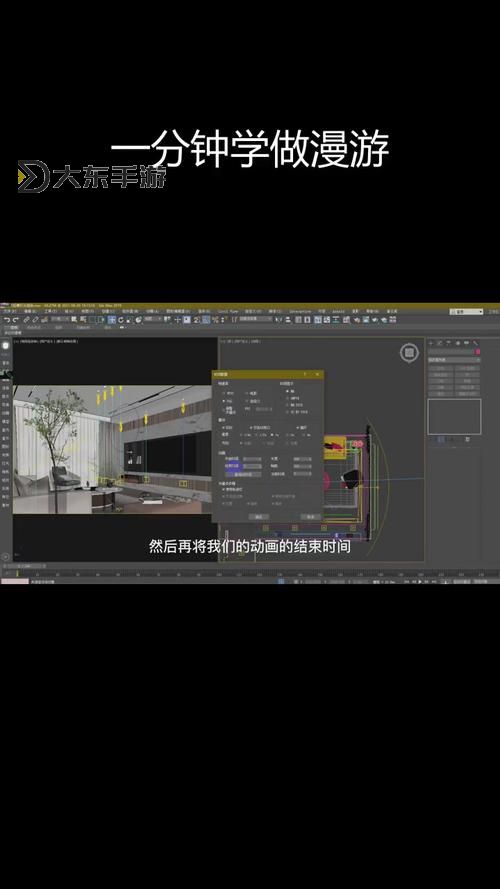Open the workspace dropdown at top right
This screenshot has height=889, width=500.
[466, 312]
